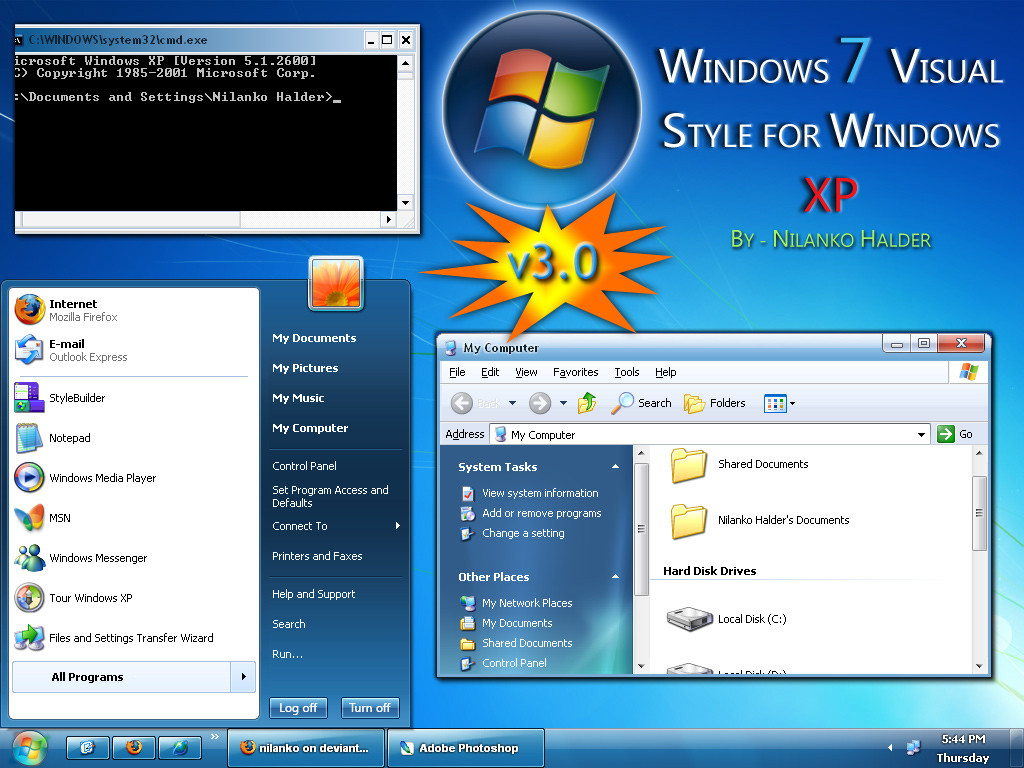The image size is (1024, 768).
Task: Toggle the Folders pane button
Action: [715, 403]
